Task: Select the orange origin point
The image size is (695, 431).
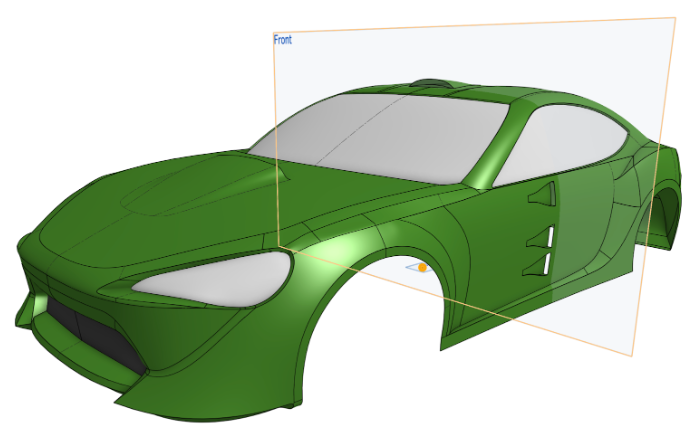Action: tap(423, 268)
